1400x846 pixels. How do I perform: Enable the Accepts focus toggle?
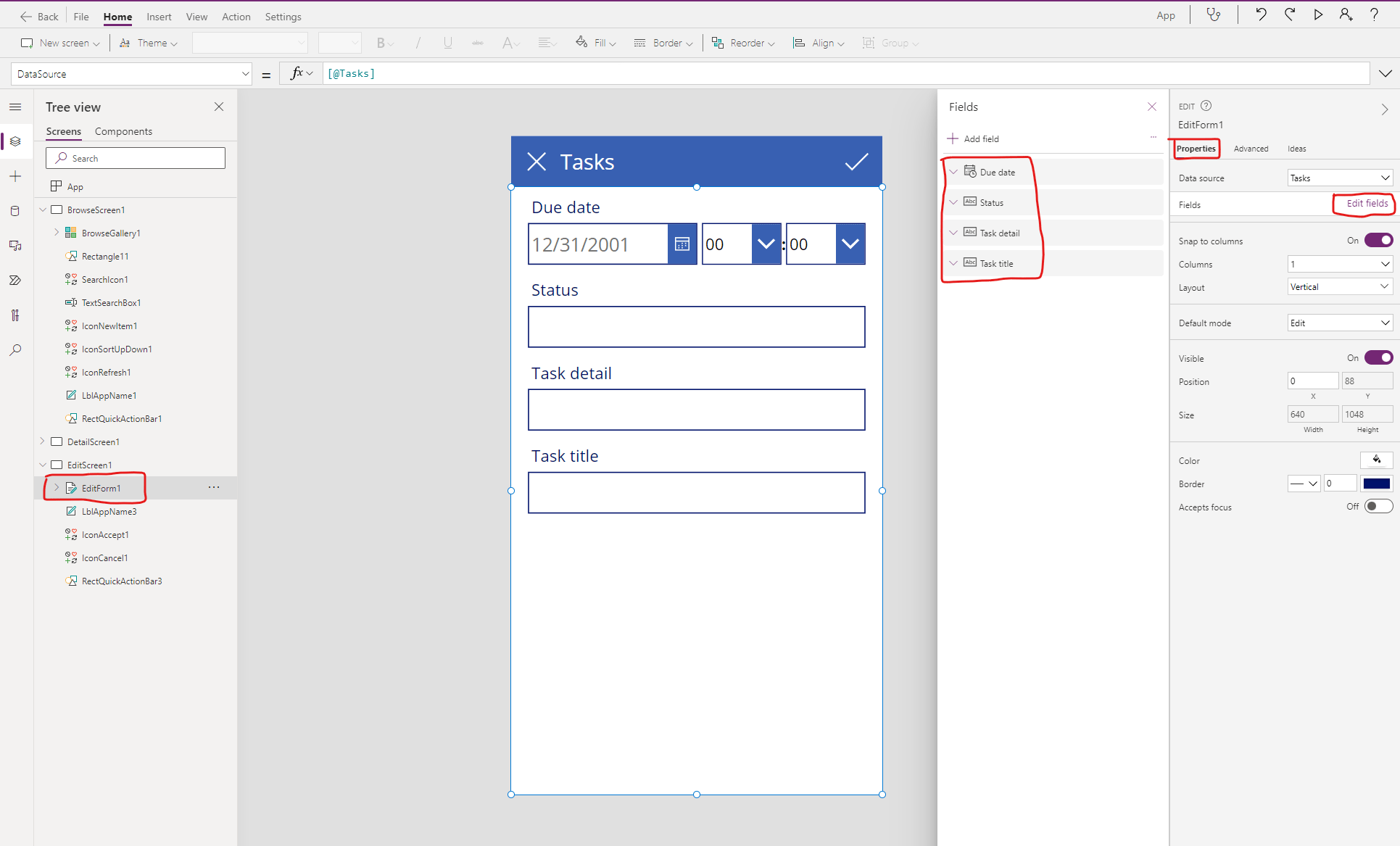[x=1378, y=506]
